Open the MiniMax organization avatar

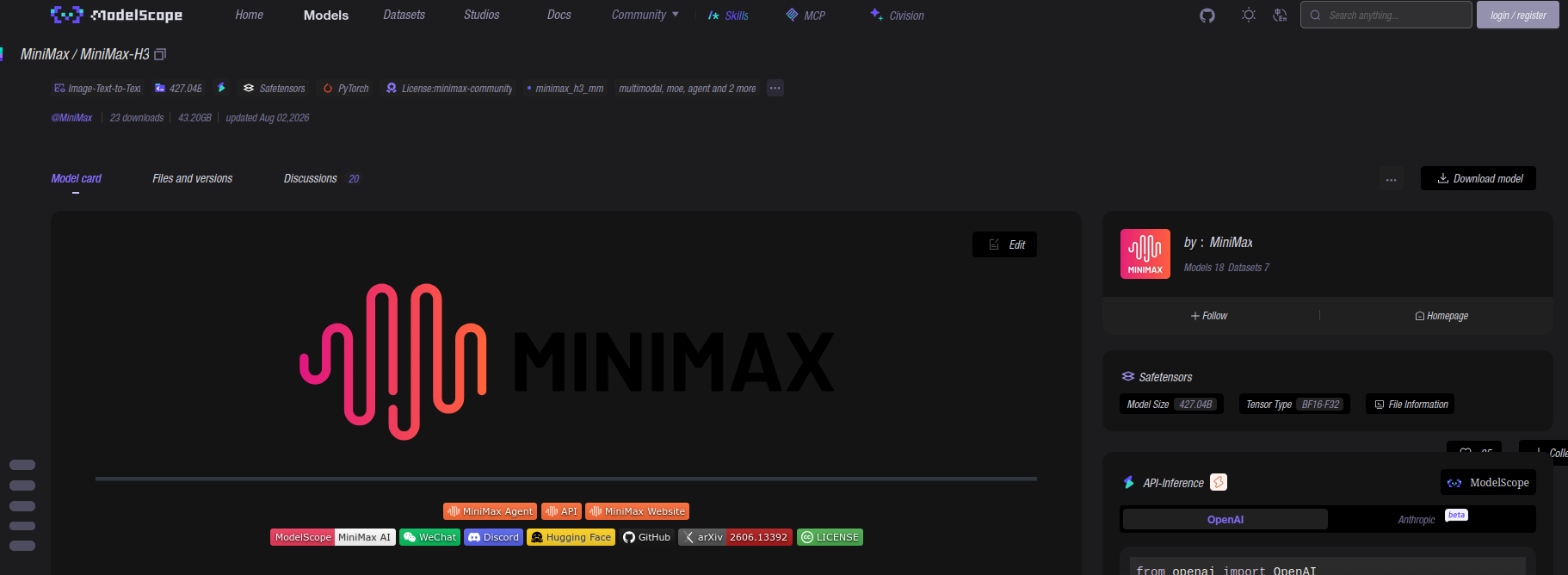1145,254
